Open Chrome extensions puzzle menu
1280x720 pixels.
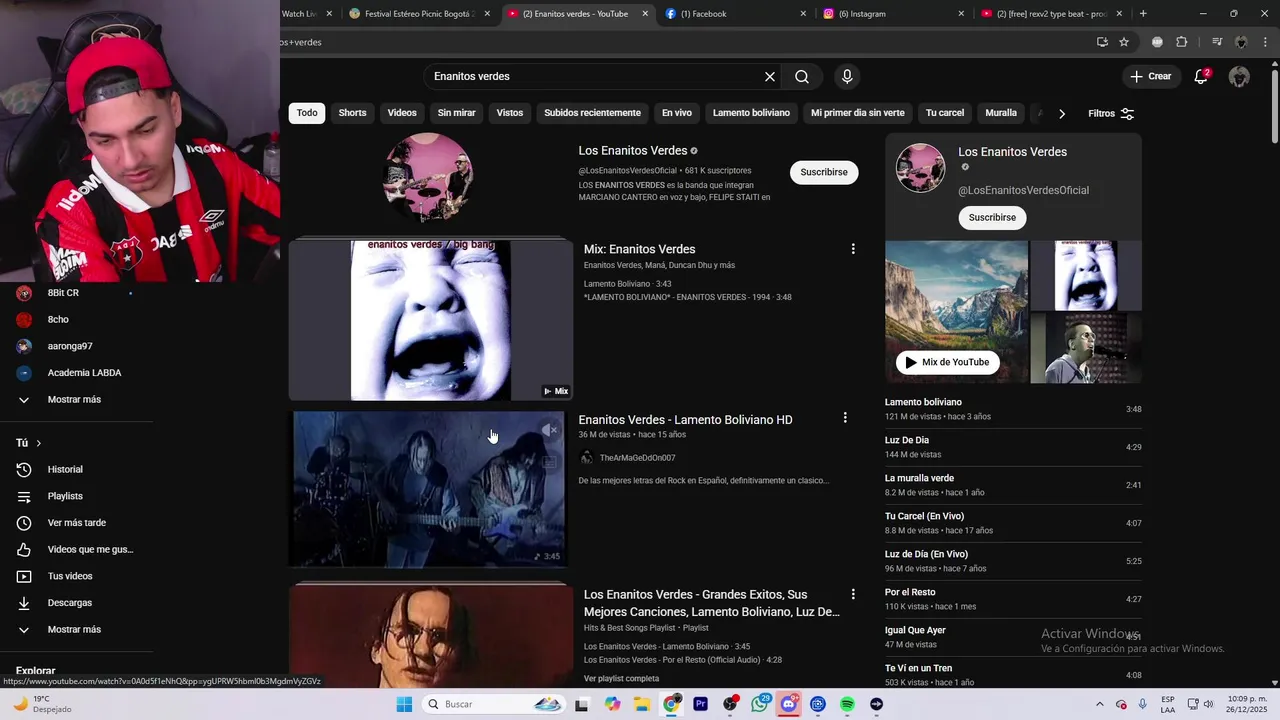pyautogui.click(x=1181, y=42)
